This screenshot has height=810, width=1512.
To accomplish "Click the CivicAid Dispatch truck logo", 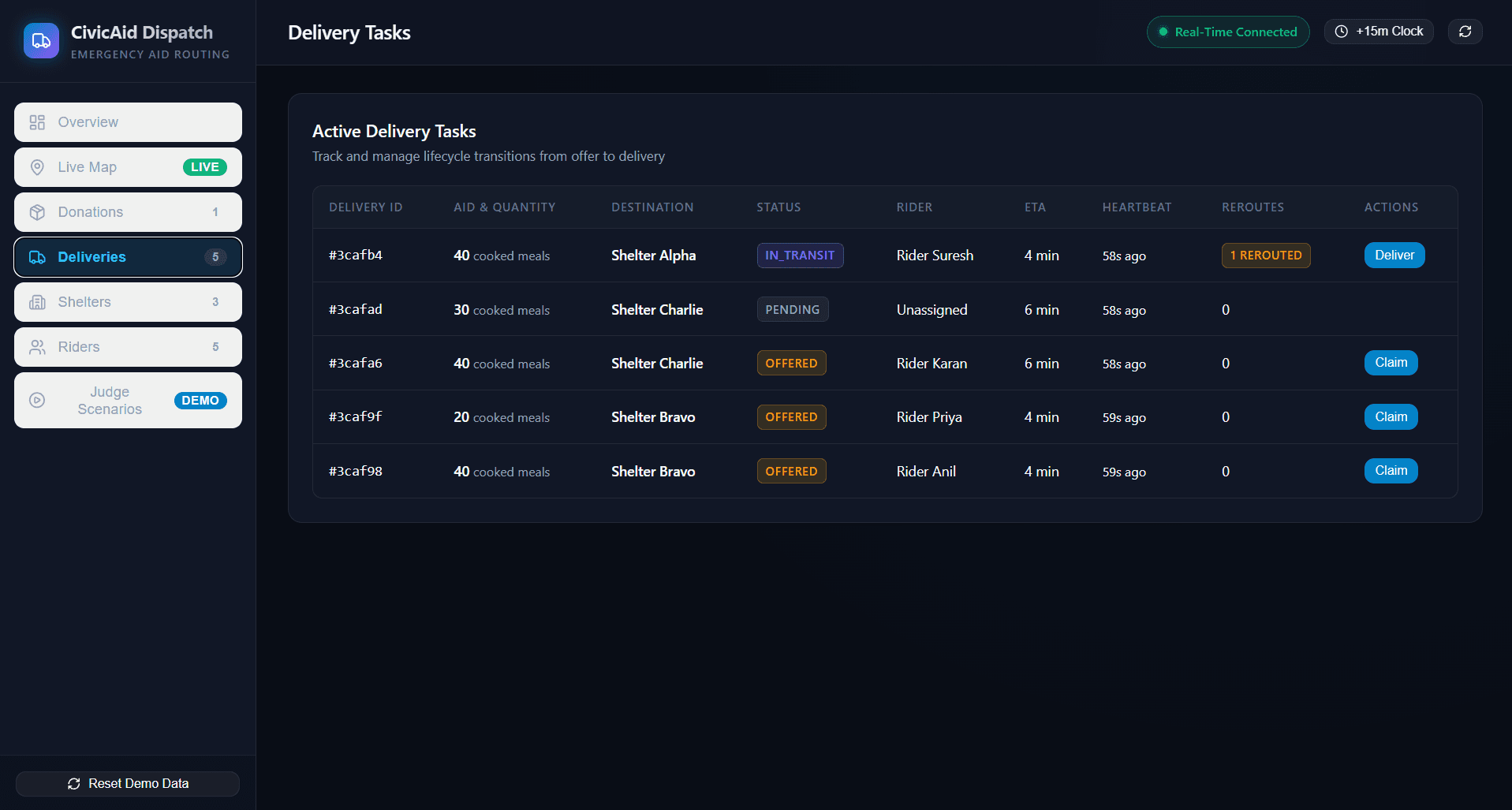I will click(41, 41).
